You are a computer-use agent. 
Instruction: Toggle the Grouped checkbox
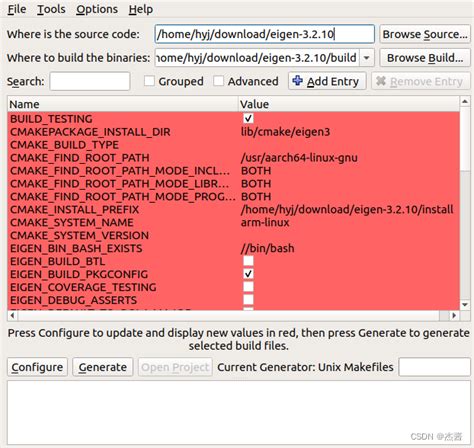click(x=149, y=81)
